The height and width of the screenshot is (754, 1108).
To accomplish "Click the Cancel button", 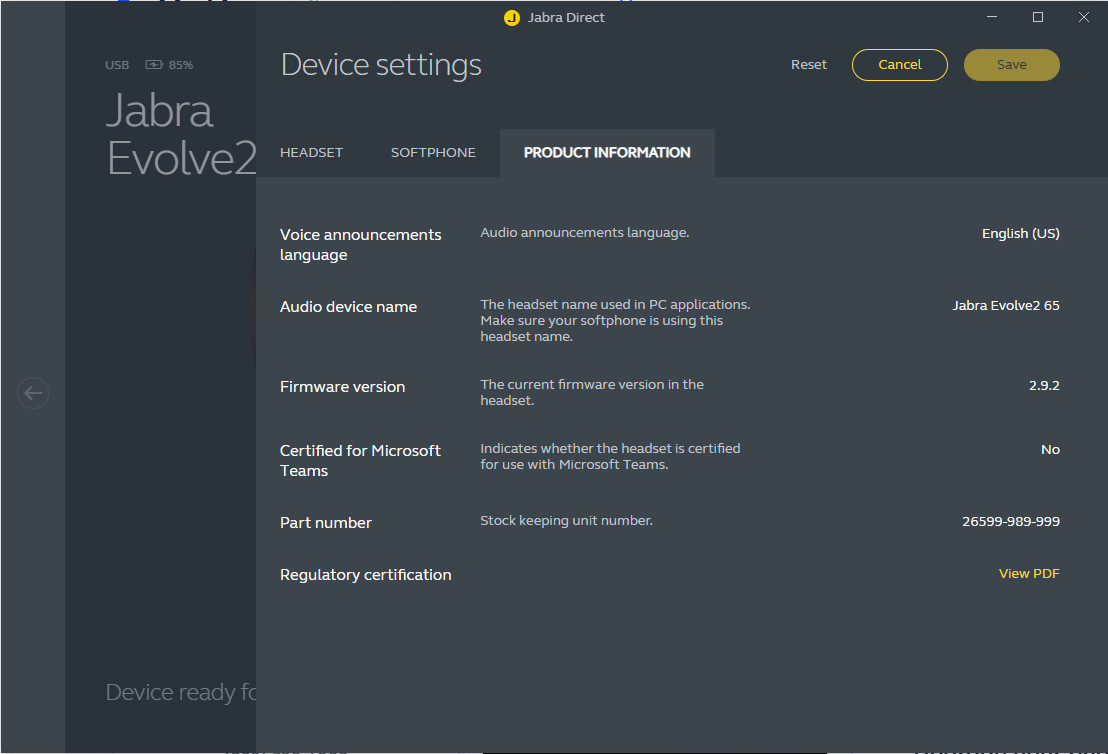I will pyautogui.click(x=900, y=64).
